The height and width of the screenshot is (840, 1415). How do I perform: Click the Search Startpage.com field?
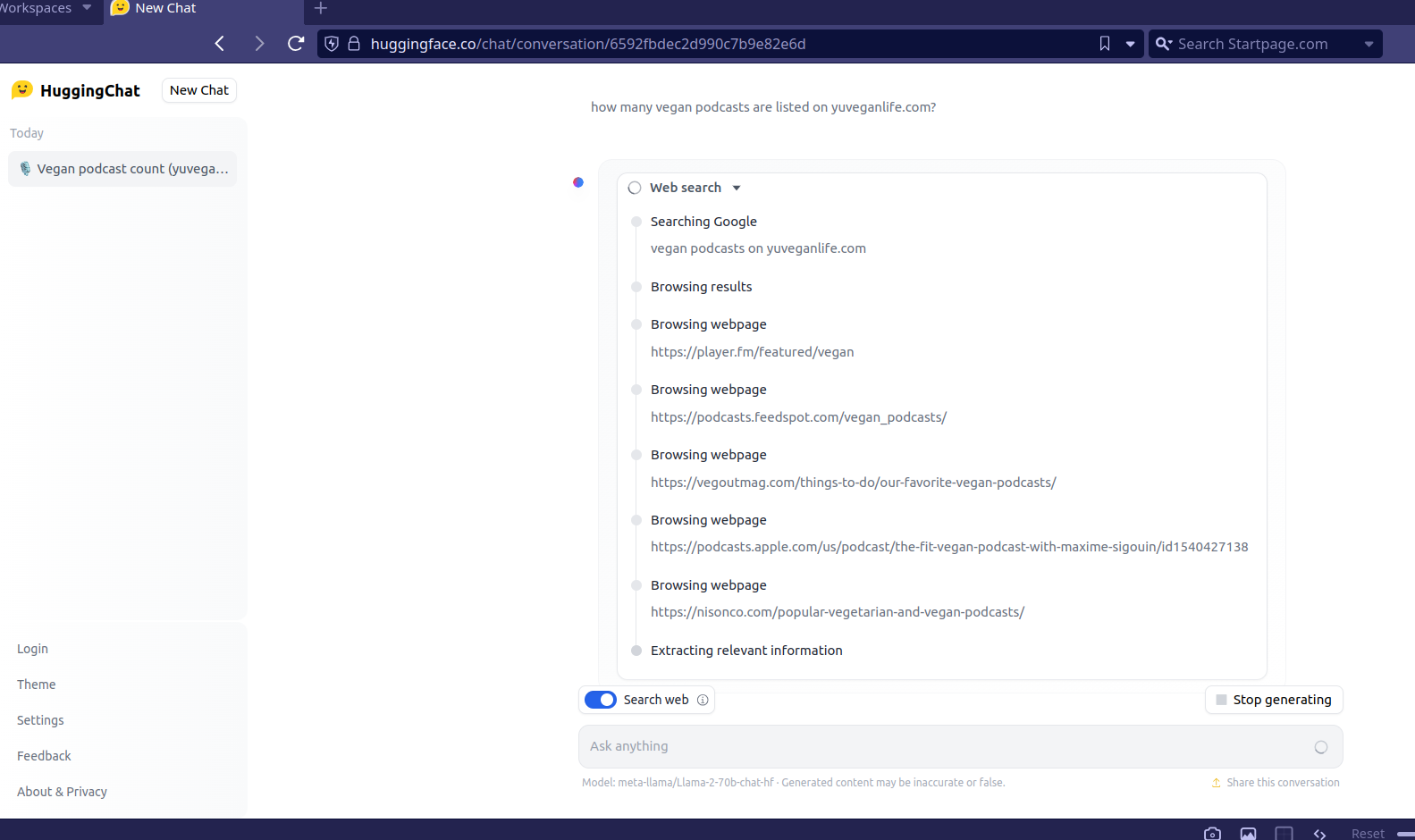tap(1265, 44)
